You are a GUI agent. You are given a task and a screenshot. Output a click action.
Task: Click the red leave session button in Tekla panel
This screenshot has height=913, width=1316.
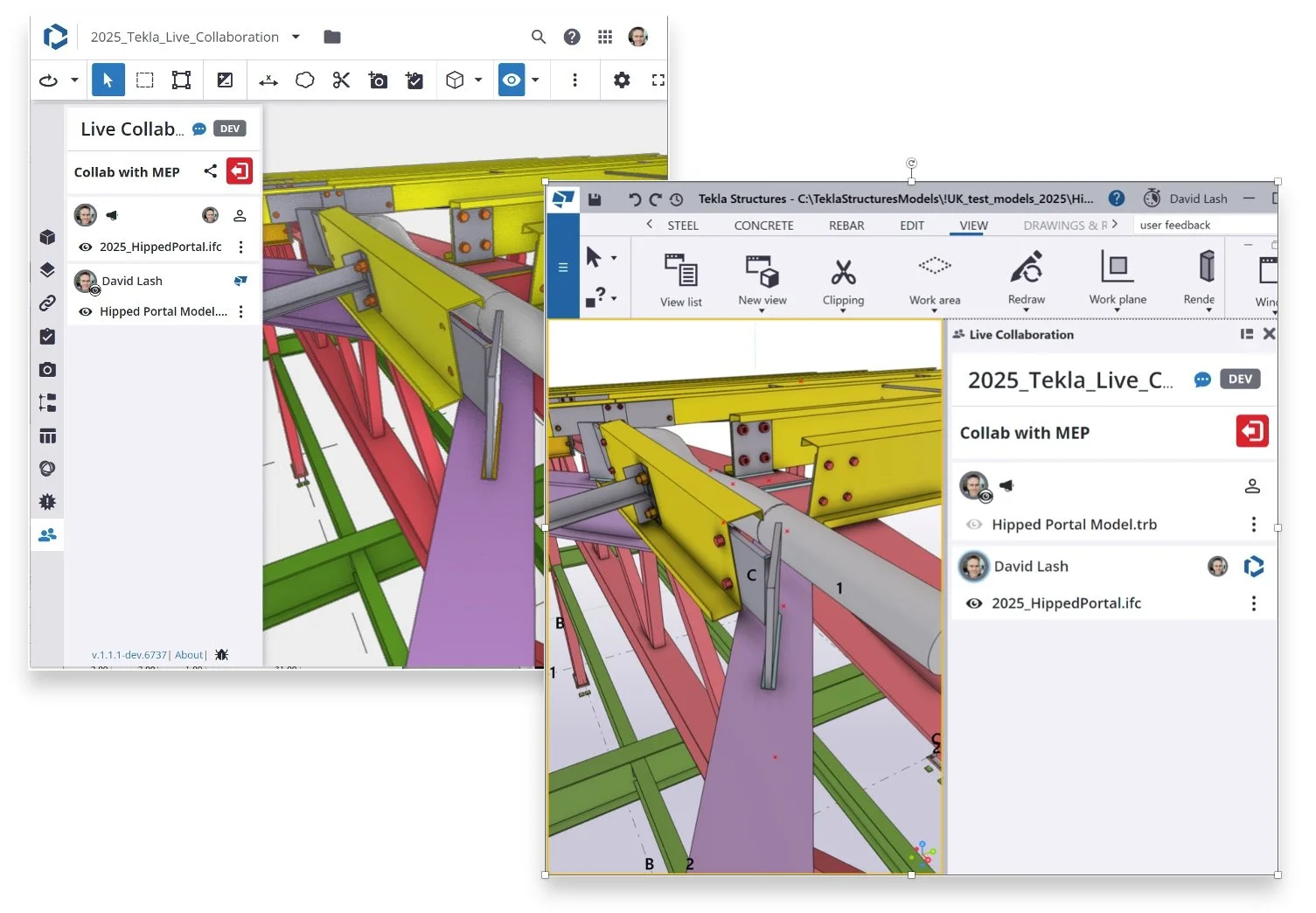pyautogui.click(x=1252, y=431)
